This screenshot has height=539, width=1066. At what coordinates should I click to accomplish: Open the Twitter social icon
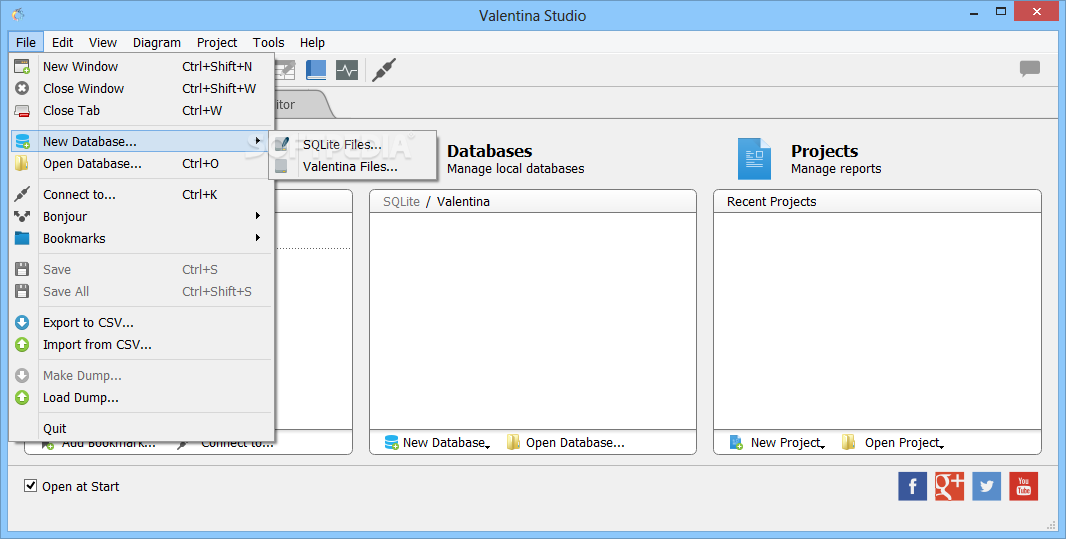click(x=986, y=486)
